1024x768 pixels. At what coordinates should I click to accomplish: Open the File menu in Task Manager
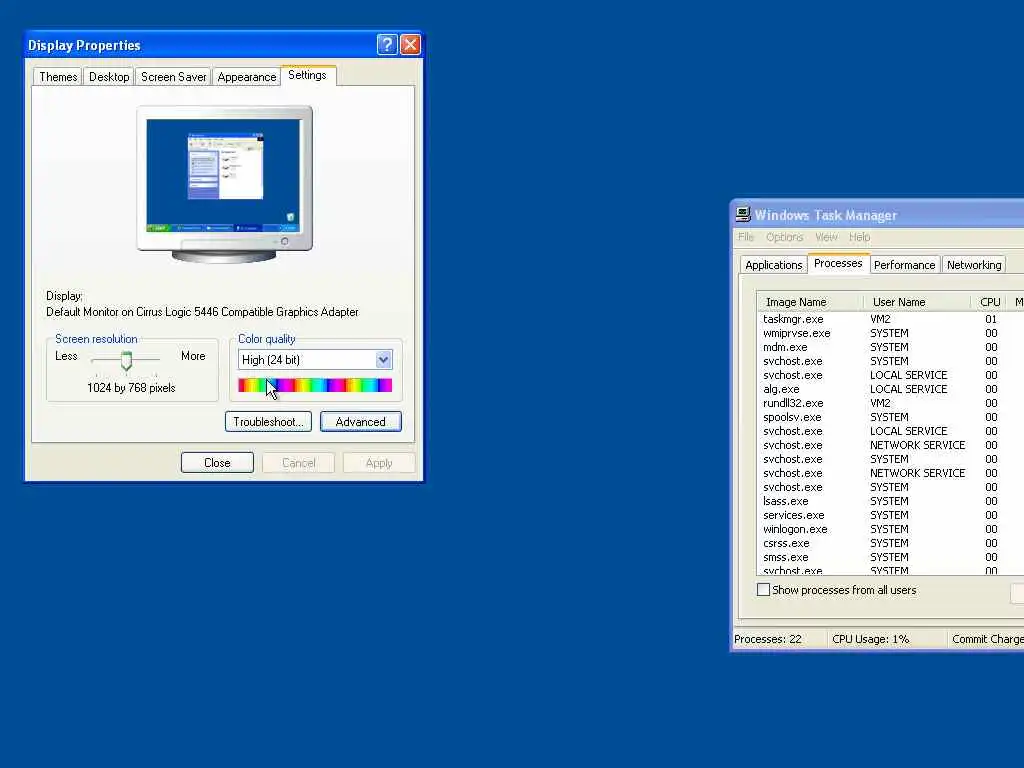click(x=746, y=237)
